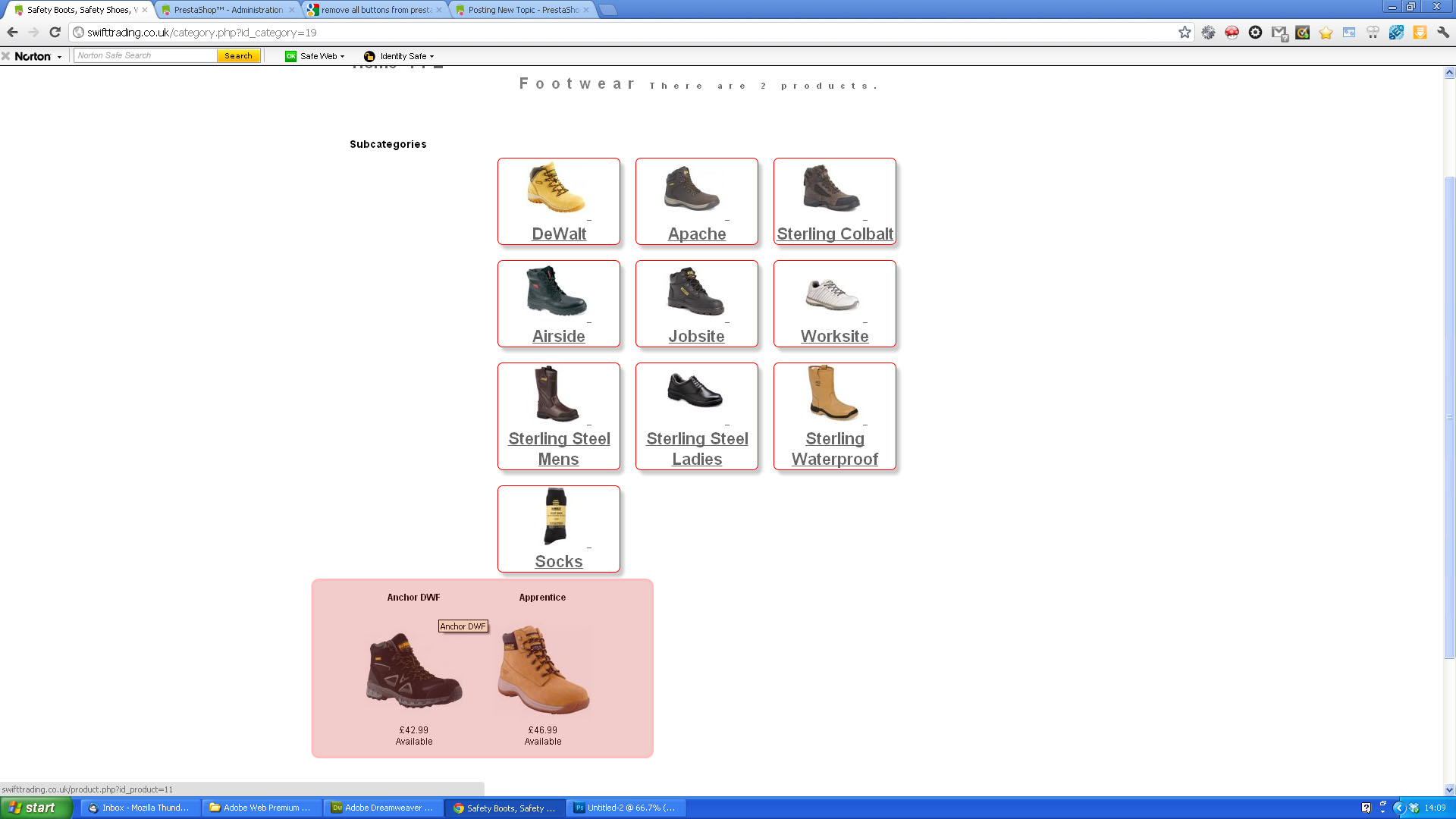Switch to Photoshop Untitled-2 in taskbar
The height and width of the screenshot is (819, 1456).
pos(628,808)
